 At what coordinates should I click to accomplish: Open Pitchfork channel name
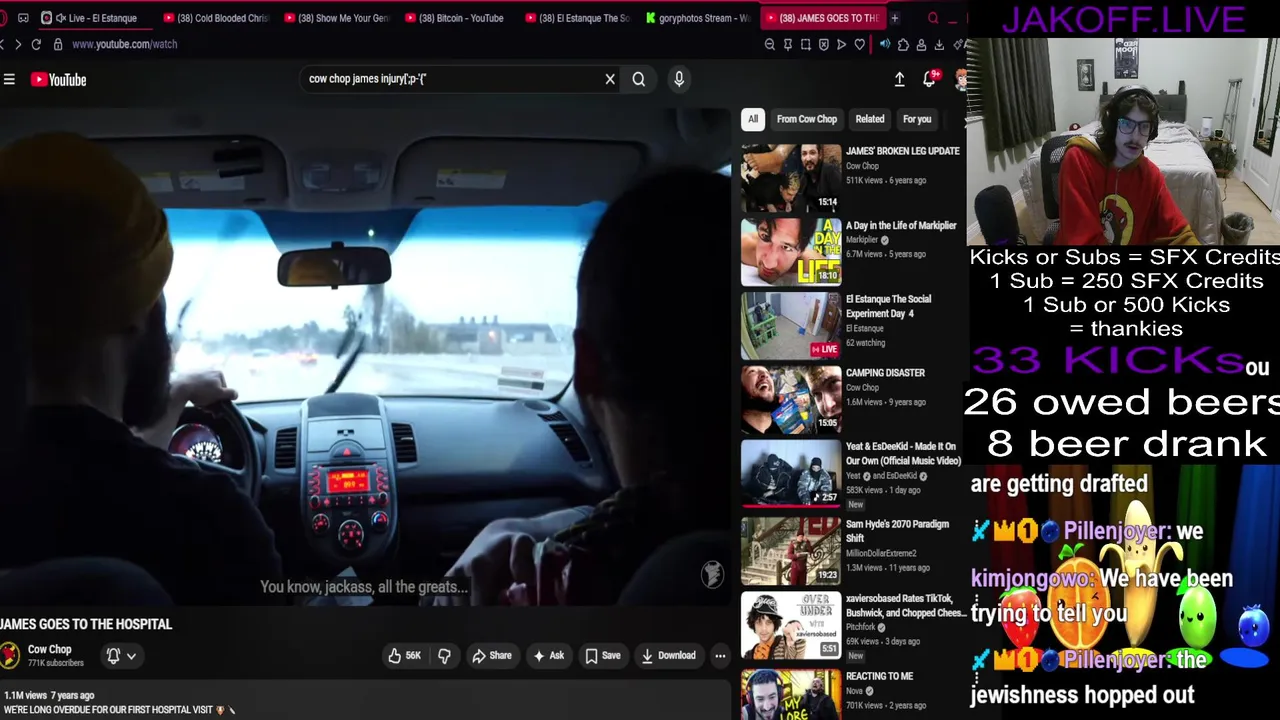coord(863,627)
